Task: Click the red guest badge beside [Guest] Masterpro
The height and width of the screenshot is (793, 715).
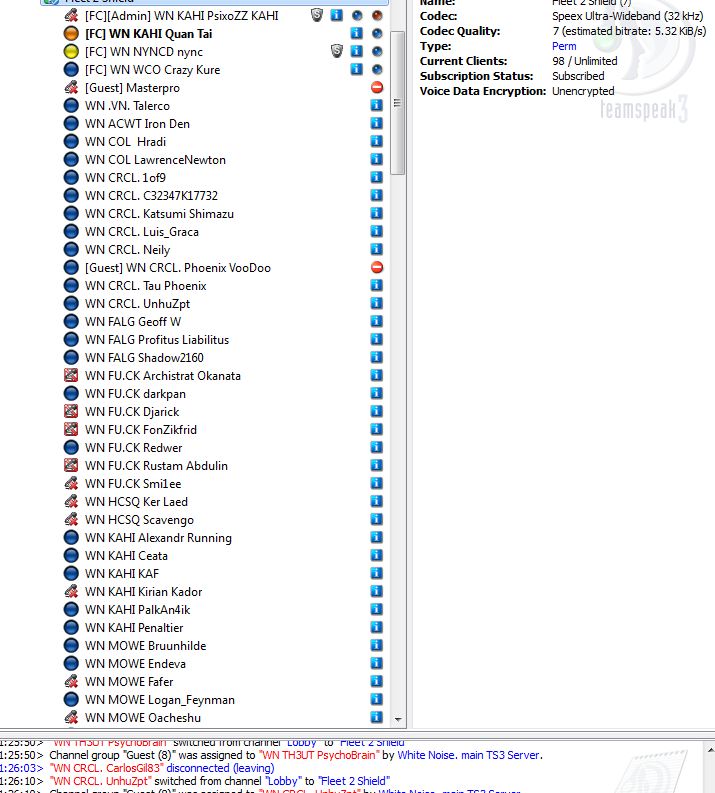Action: pyautogui.click(x=376, y=87)
